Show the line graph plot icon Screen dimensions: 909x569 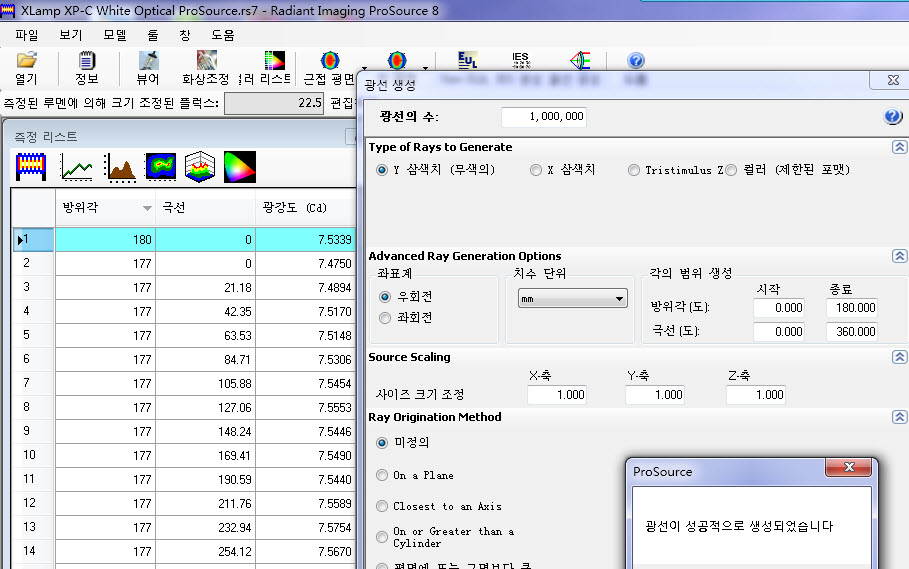point(77,167)
